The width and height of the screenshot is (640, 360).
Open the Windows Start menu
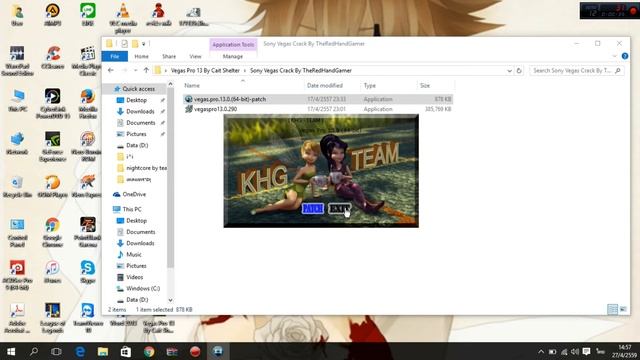[11, 351]
